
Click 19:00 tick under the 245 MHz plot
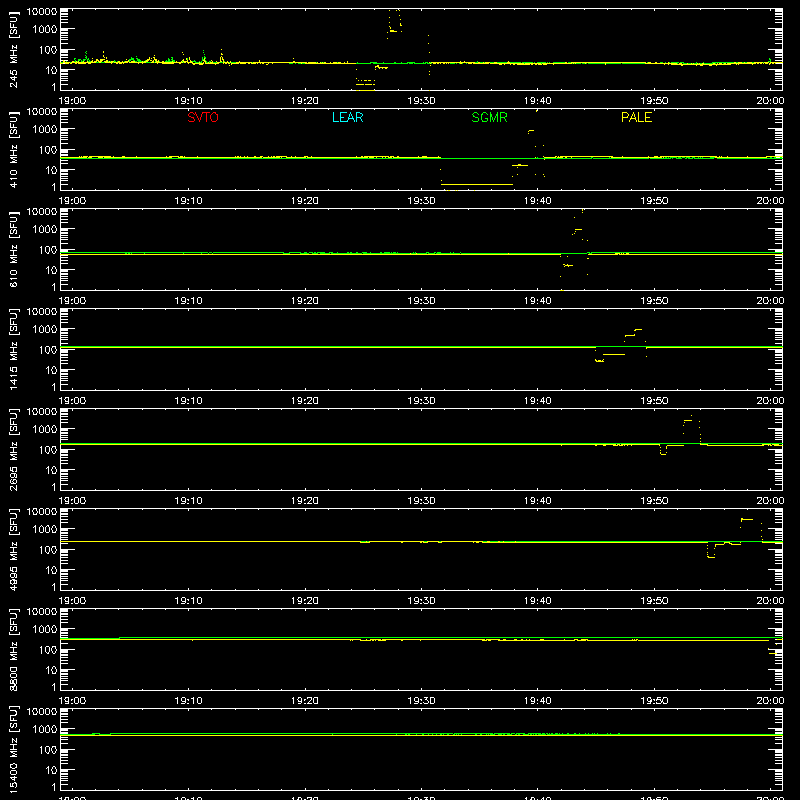point(72,101)
